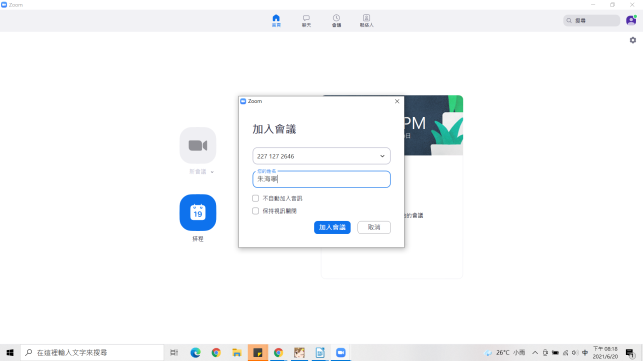This screenshot has height=362, width=643.
Task: Close the Join Meeting dialog
Action: pos(397,101)
